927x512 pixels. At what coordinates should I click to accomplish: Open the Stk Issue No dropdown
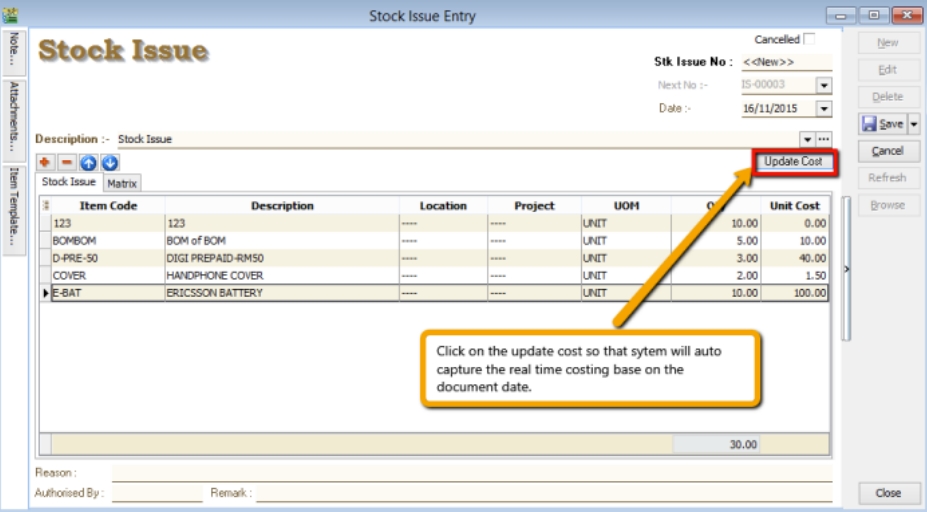(x=824, y=62)
